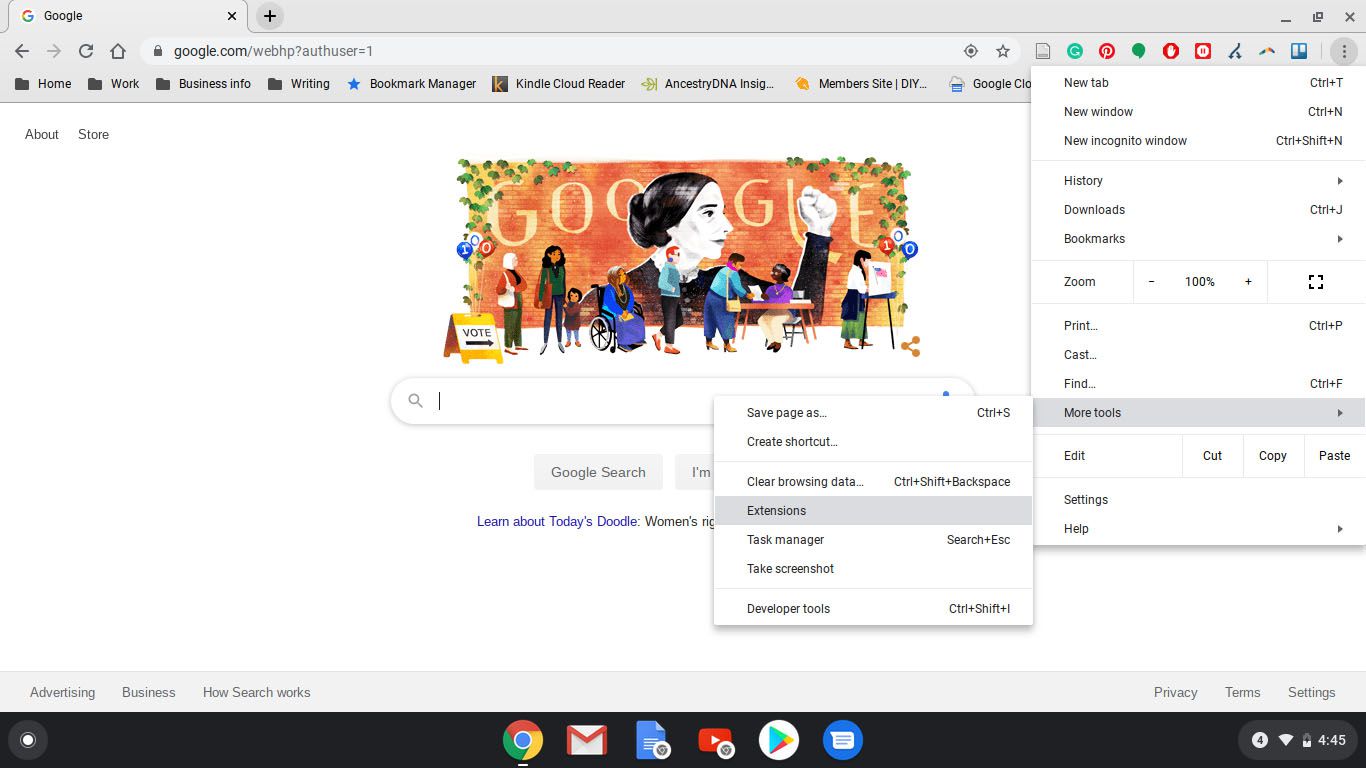
Task: Click the launcher circle button
Action: (28, 740)
